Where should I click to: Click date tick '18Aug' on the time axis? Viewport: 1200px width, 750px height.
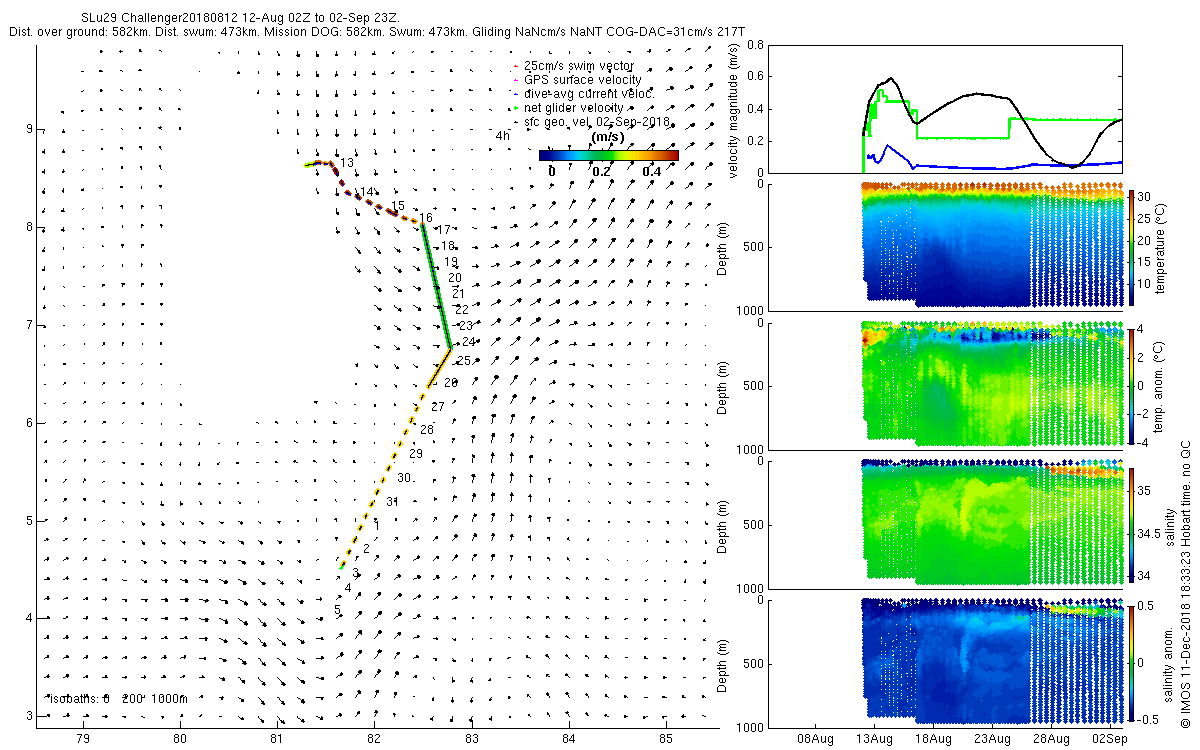pyautogui.click(x=933, y=739)
